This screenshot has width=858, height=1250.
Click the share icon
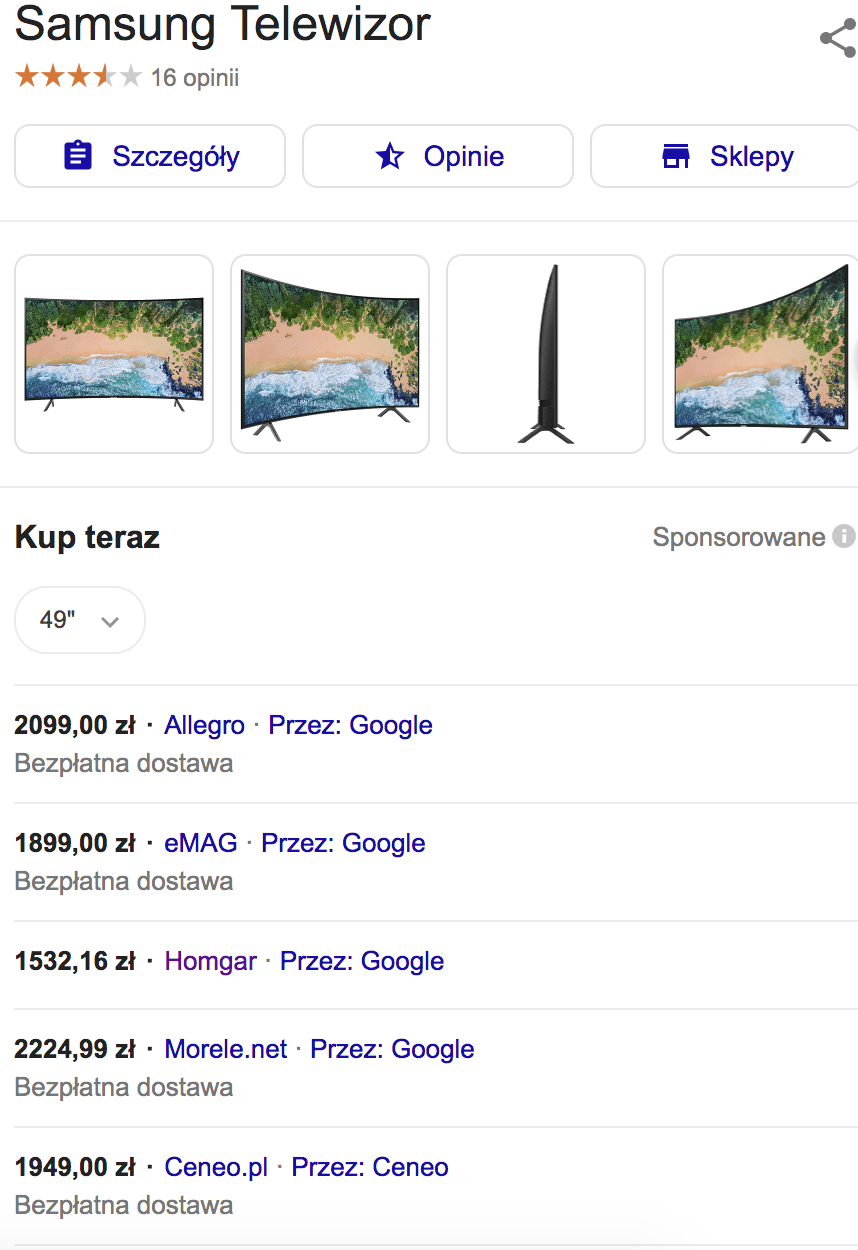tap(836, 39)
